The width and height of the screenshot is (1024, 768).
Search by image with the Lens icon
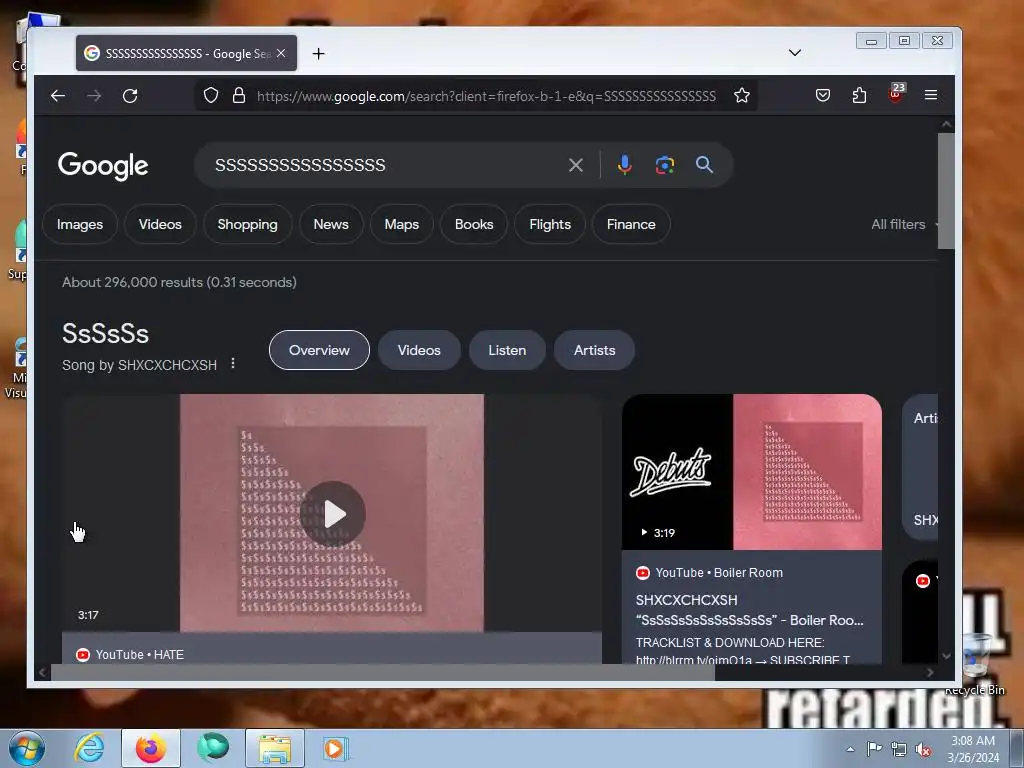(665, 165)
